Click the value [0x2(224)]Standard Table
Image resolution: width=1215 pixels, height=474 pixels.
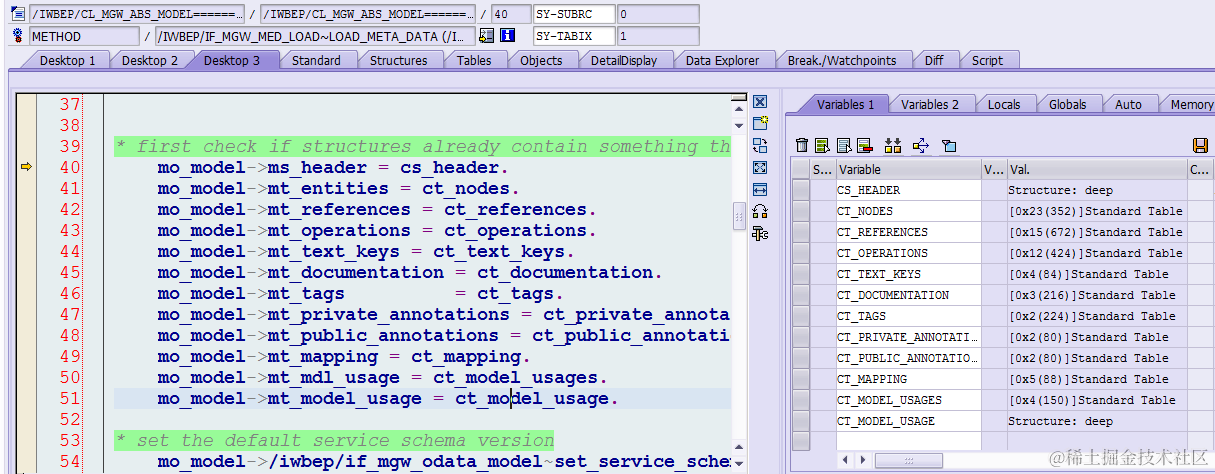coord(1095,316)
